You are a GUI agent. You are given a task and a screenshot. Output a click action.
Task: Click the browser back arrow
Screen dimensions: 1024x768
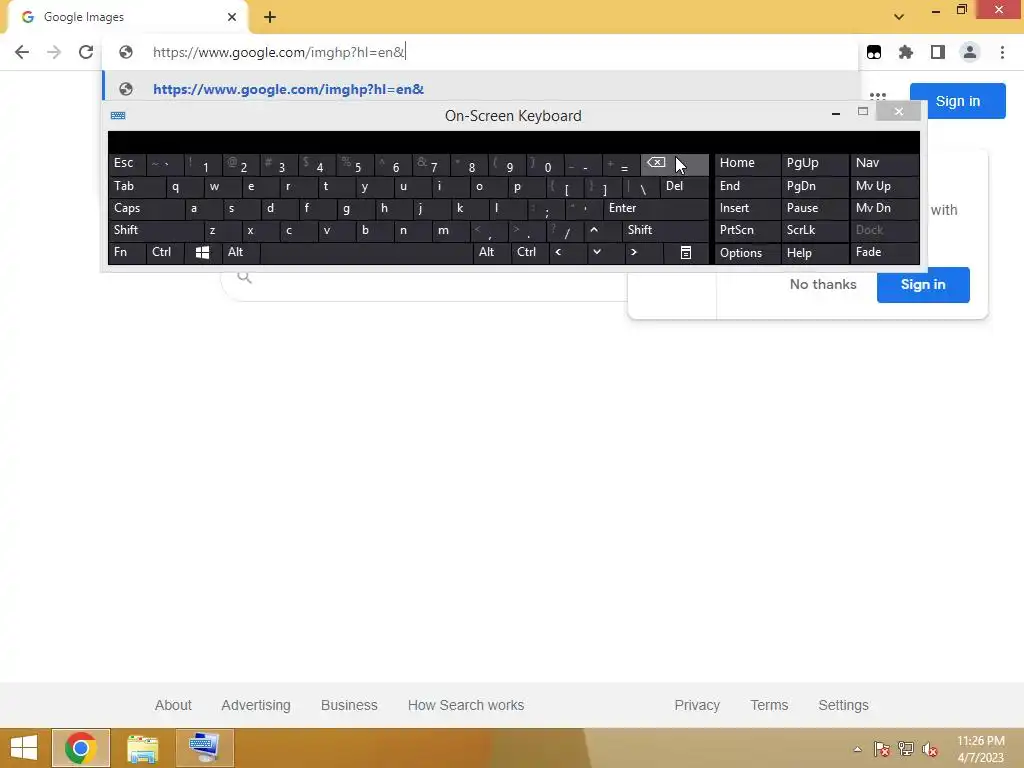22,52
